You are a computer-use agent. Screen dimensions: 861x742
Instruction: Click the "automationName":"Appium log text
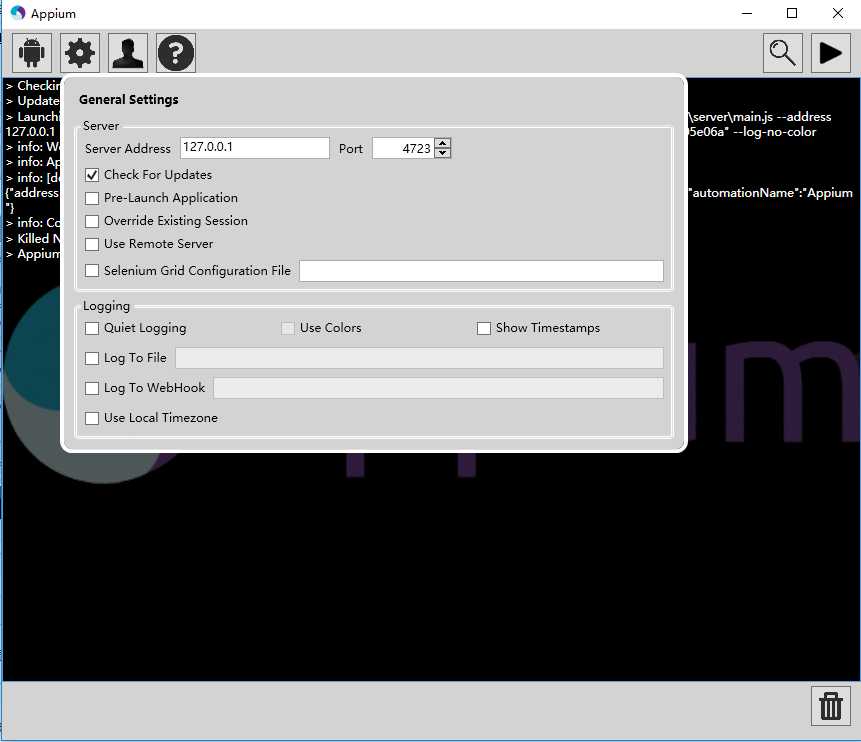771,193
